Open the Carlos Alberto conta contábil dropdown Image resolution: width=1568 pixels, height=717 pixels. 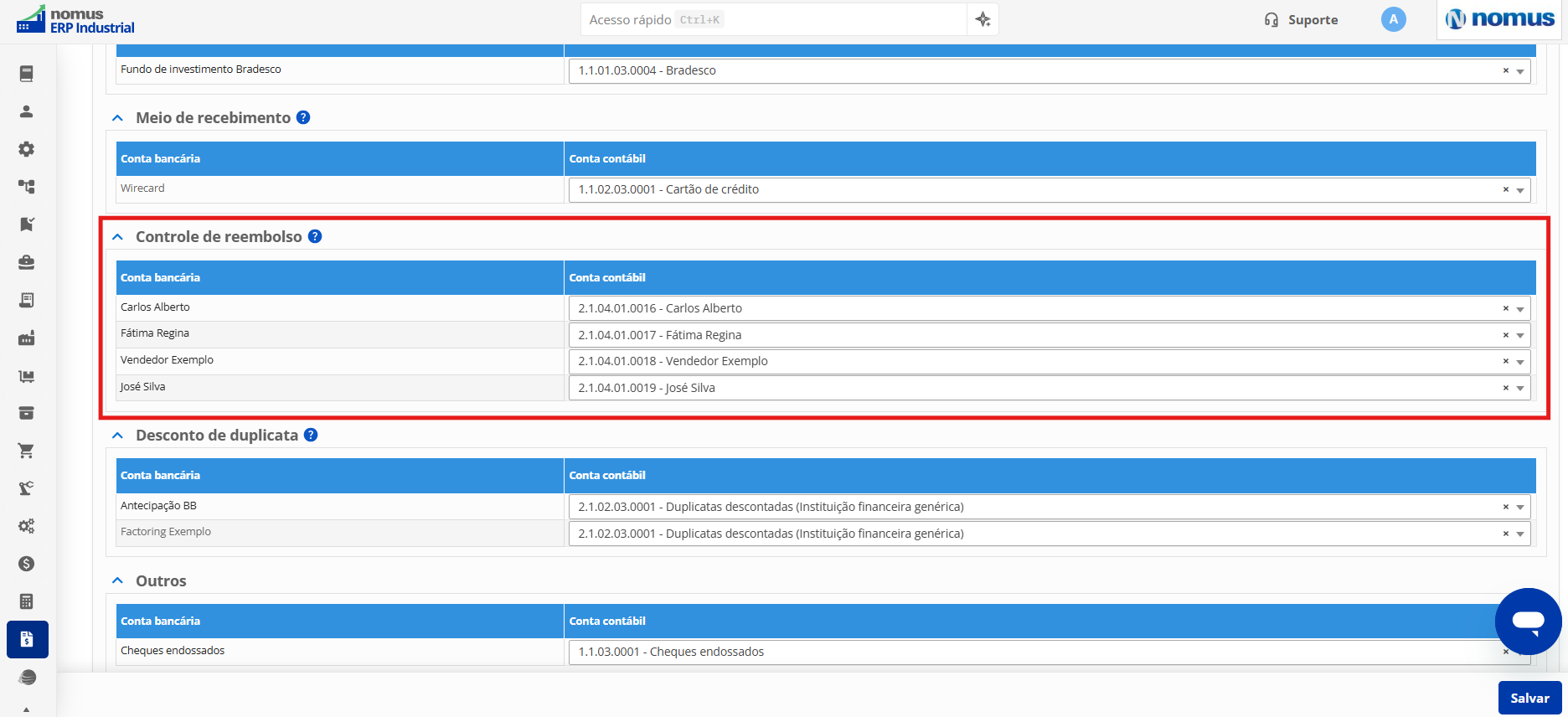click(1520, 309)
